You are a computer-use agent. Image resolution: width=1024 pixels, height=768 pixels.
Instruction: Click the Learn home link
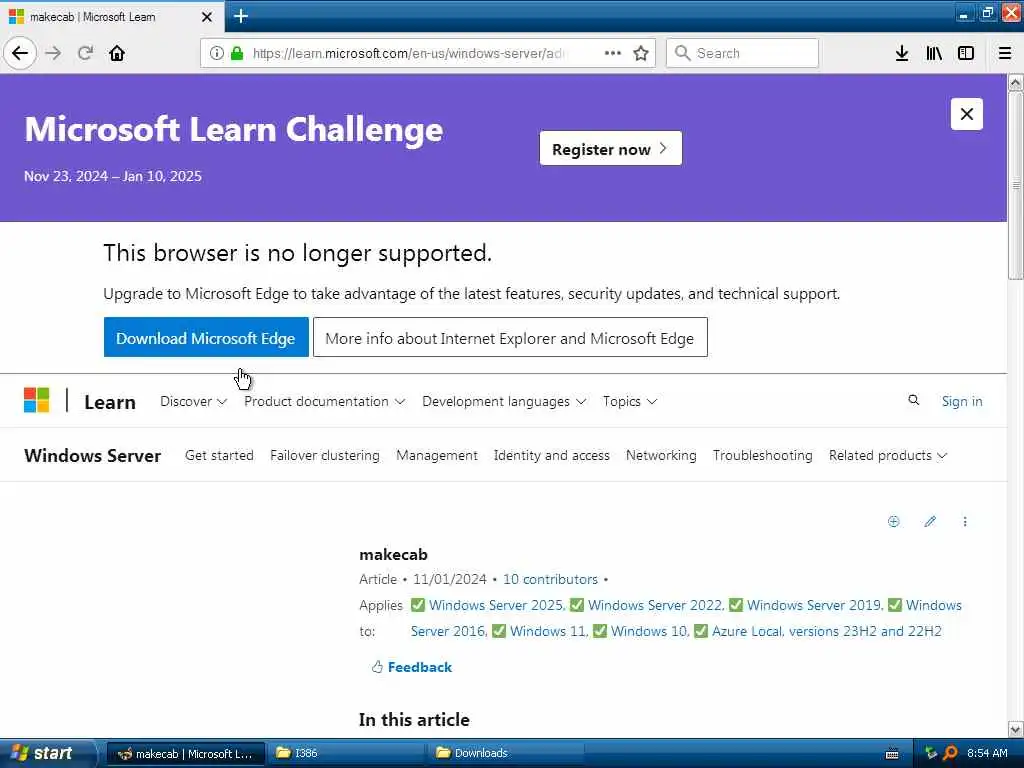pyautogui.click(x=110, y=402)
